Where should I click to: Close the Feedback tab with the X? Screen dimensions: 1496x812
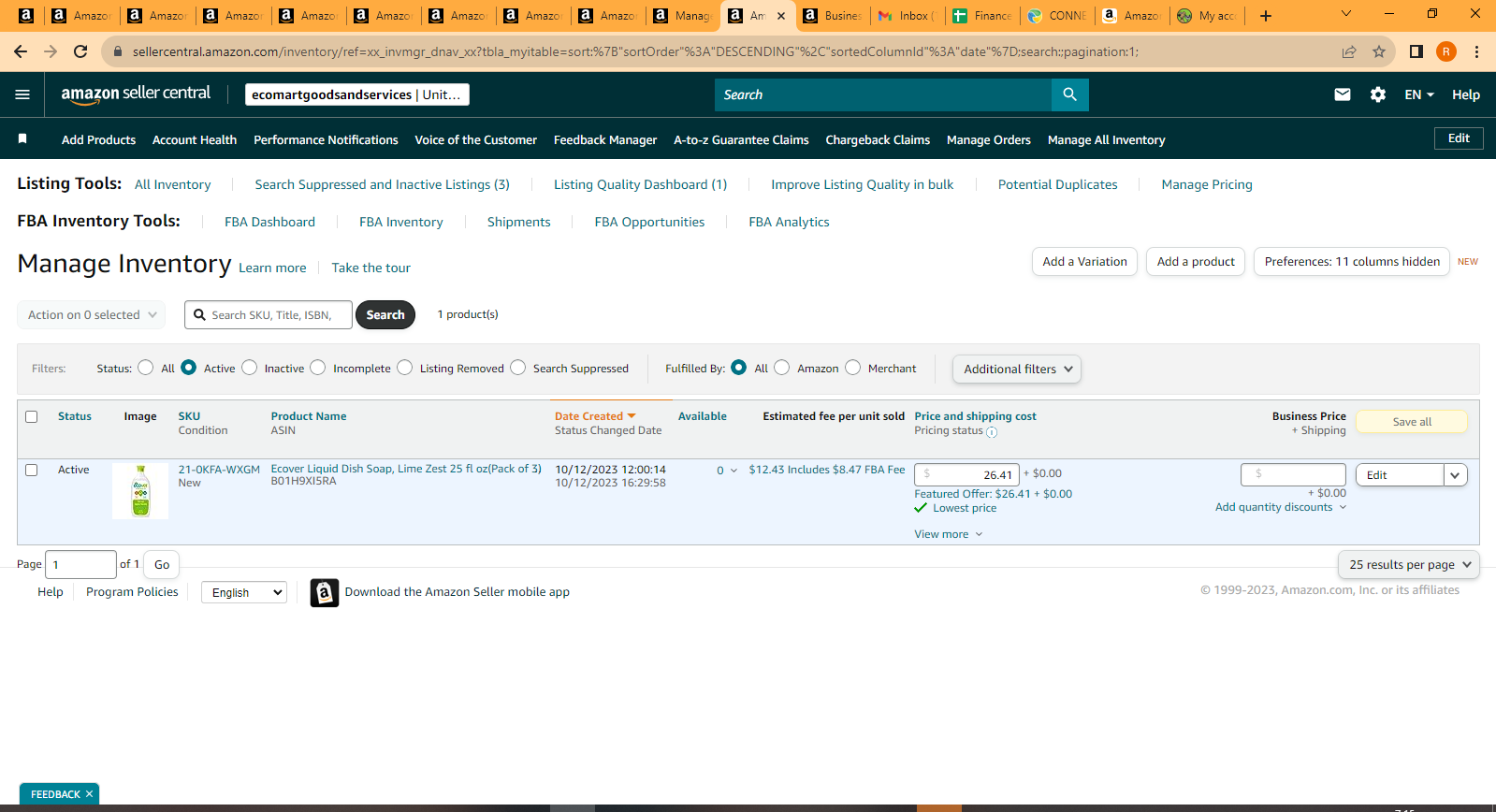click(x=89, y=794)
